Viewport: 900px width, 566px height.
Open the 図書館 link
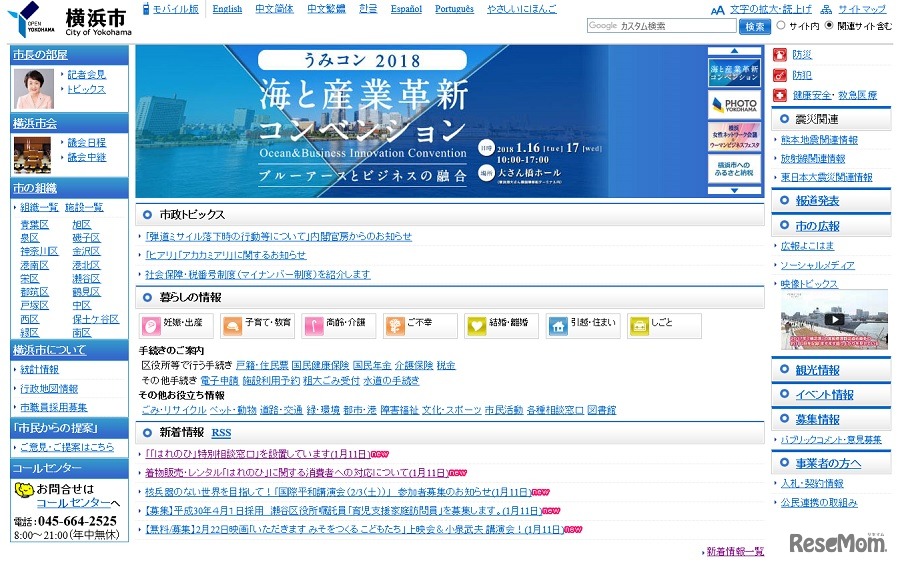click(602, 410)
